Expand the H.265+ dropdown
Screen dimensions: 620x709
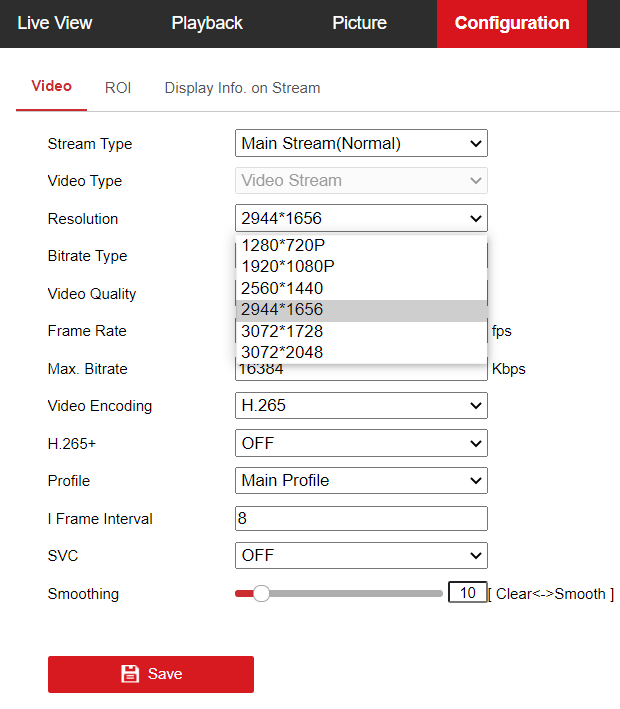point(361,443)
